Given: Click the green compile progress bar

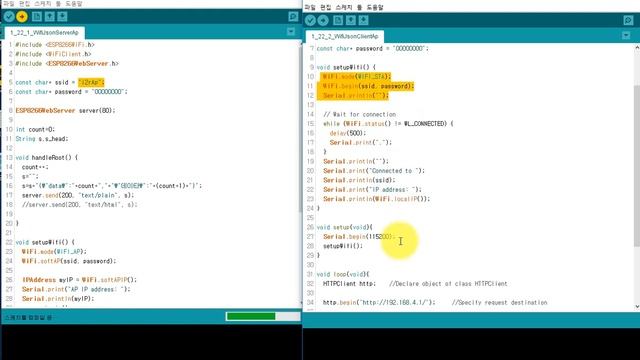Looking at the screenshot, I should click(x=251, y=316).
